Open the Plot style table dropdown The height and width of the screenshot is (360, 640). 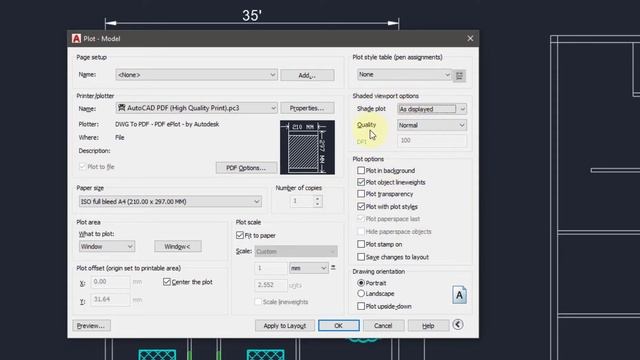(x=404, y=75)
